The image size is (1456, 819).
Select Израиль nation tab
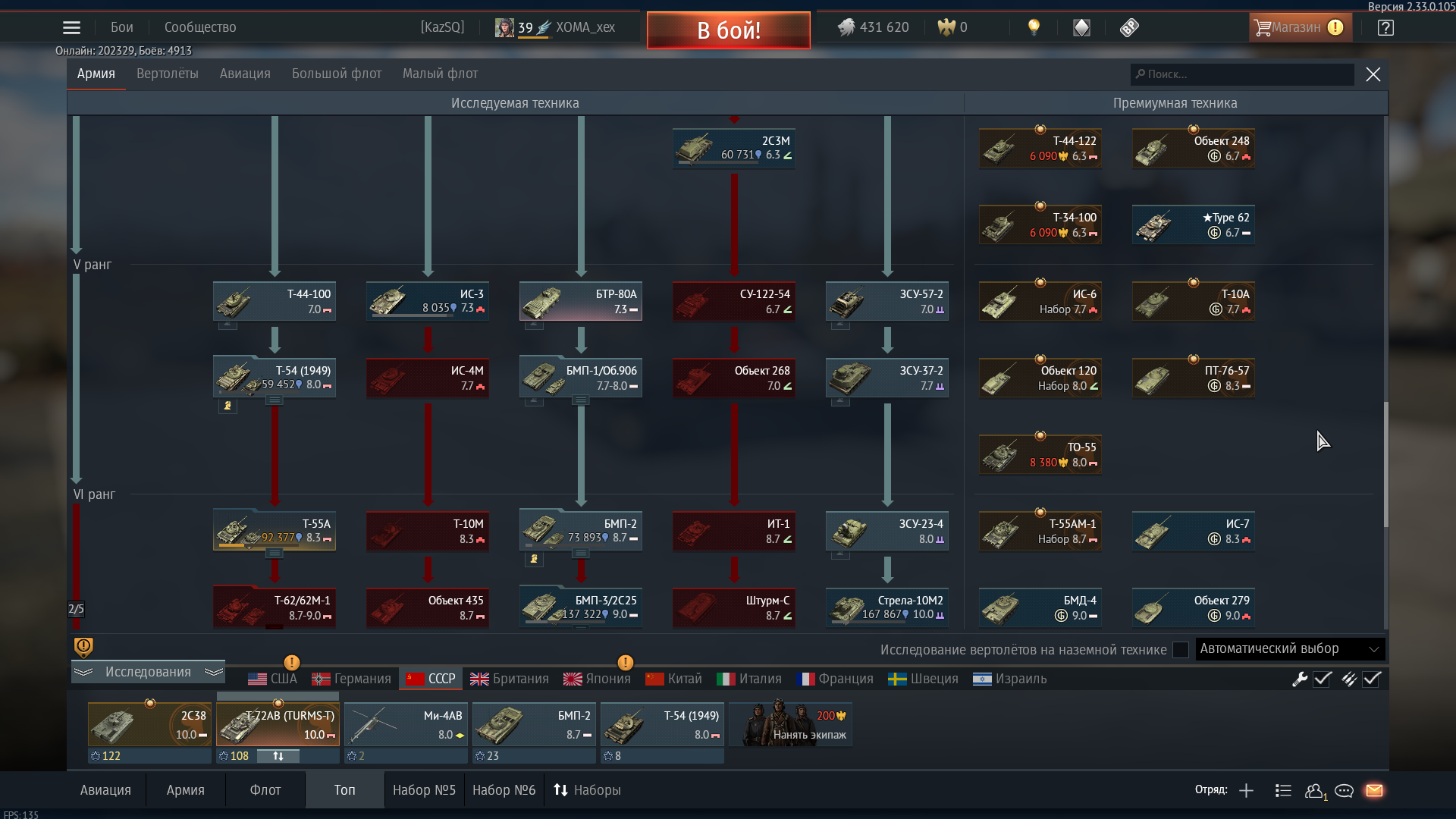pyautogui.click(x=1009, y=679)
